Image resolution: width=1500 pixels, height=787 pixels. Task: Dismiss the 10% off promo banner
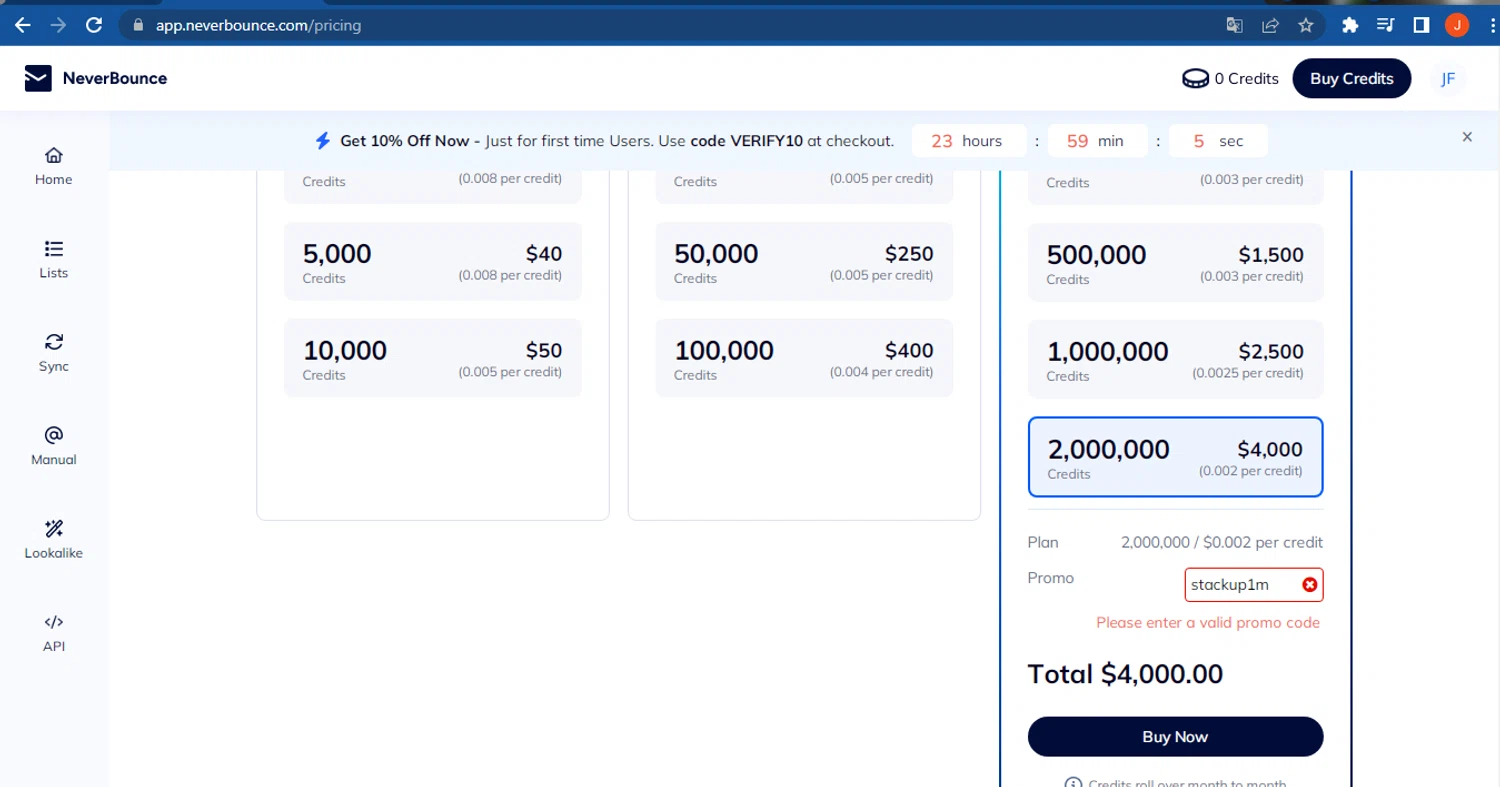coord(1467,137)
